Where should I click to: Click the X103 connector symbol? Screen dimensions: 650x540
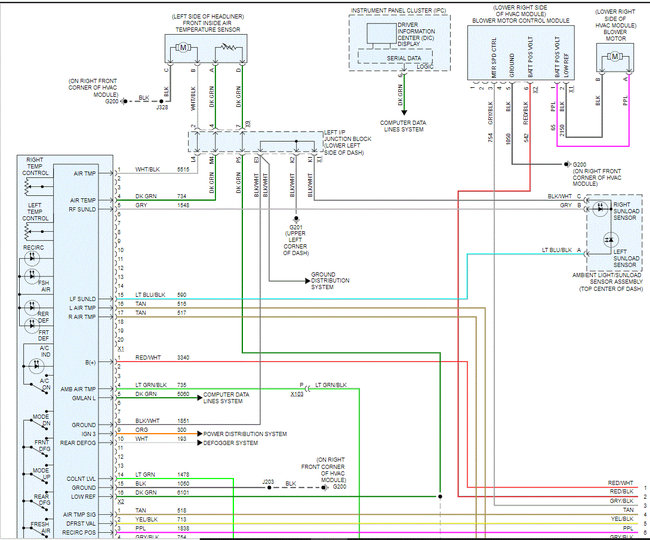[x=308, y=389]
